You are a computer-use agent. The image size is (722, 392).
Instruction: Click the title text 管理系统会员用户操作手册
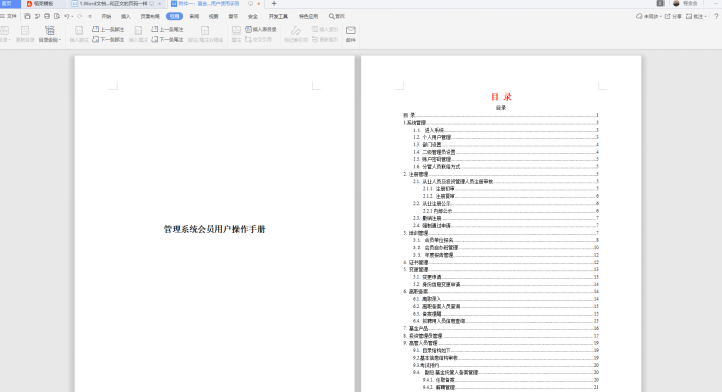[x=215, y=229]
